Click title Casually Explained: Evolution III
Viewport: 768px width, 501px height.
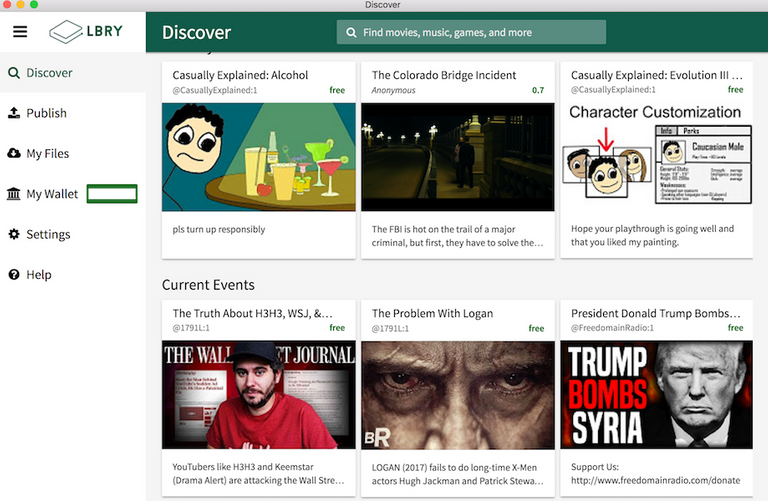click(656, 75)
